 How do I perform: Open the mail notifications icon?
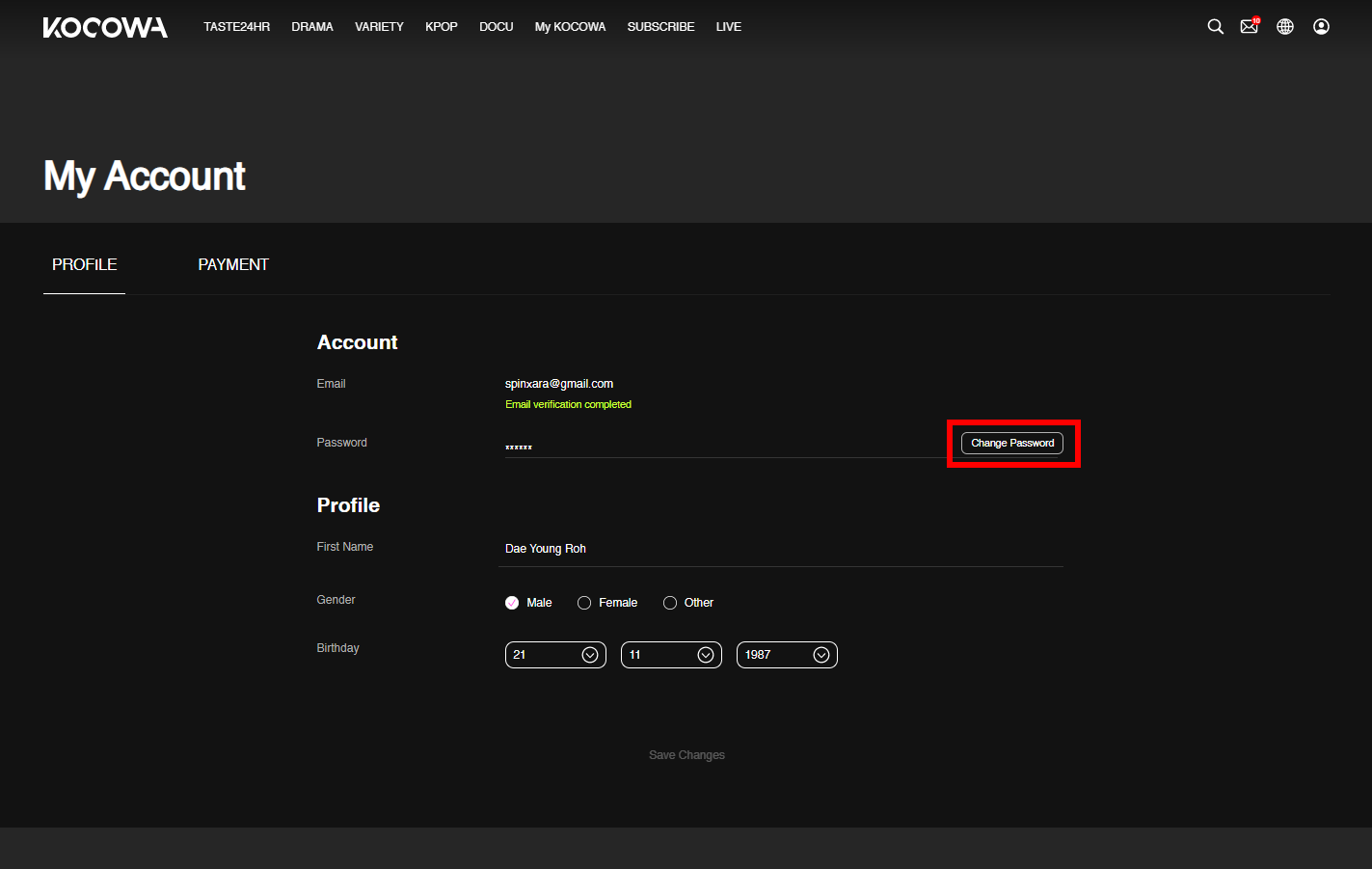(x=1250, y=26)
